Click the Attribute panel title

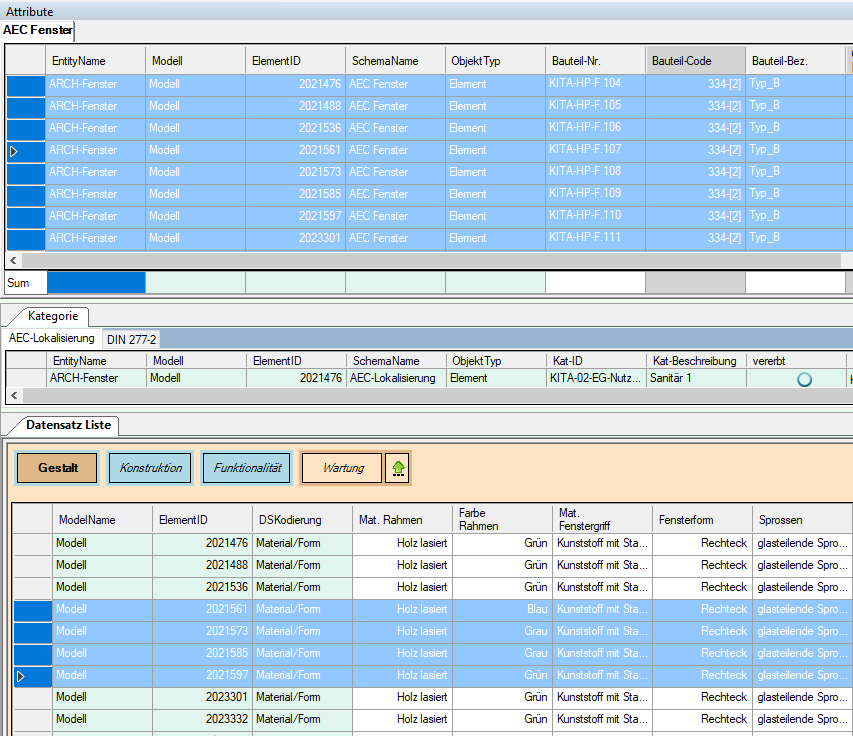[29, 11]
